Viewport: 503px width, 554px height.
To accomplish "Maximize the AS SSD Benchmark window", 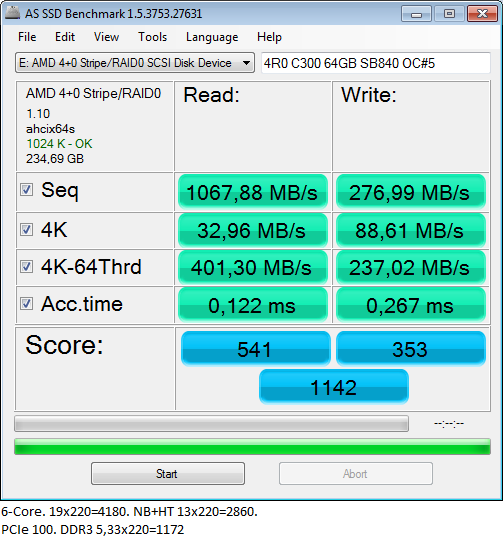I will point(449,14).
